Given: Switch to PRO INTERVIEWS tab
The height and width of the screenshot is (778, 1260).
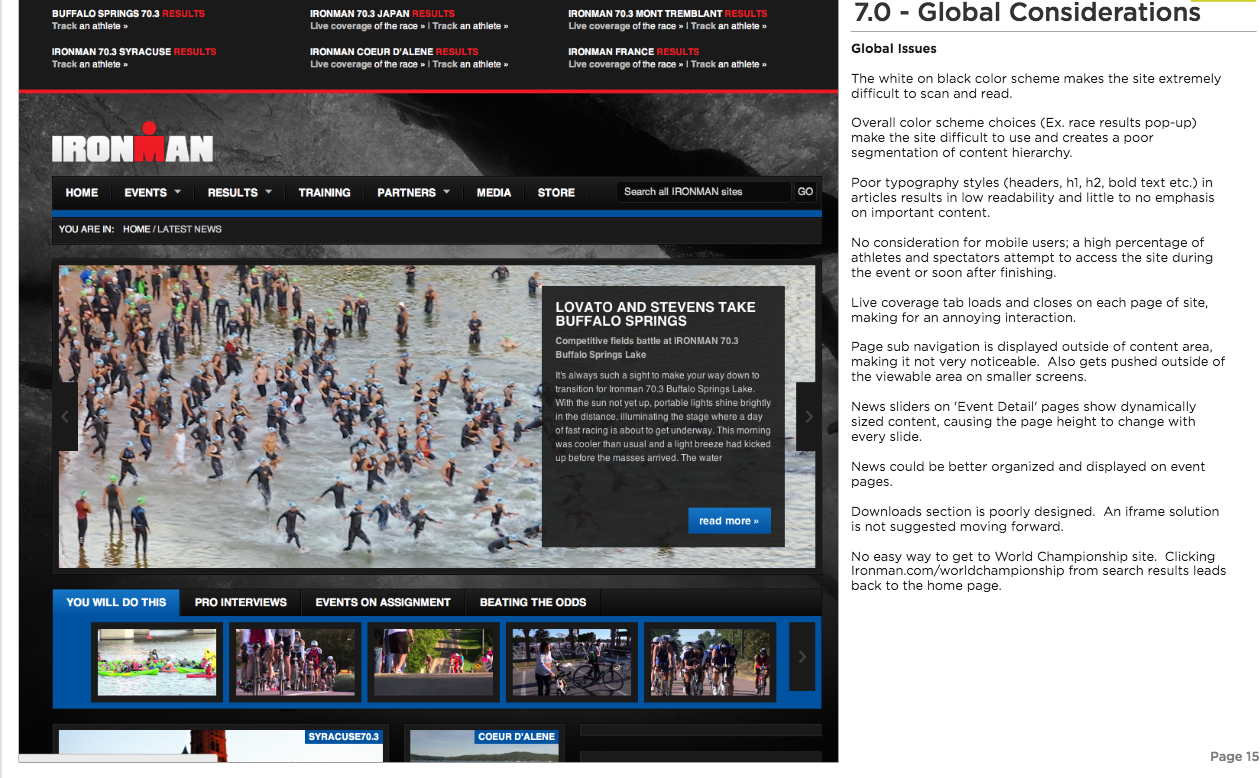Looking at the screenshot, I should 241,602.
